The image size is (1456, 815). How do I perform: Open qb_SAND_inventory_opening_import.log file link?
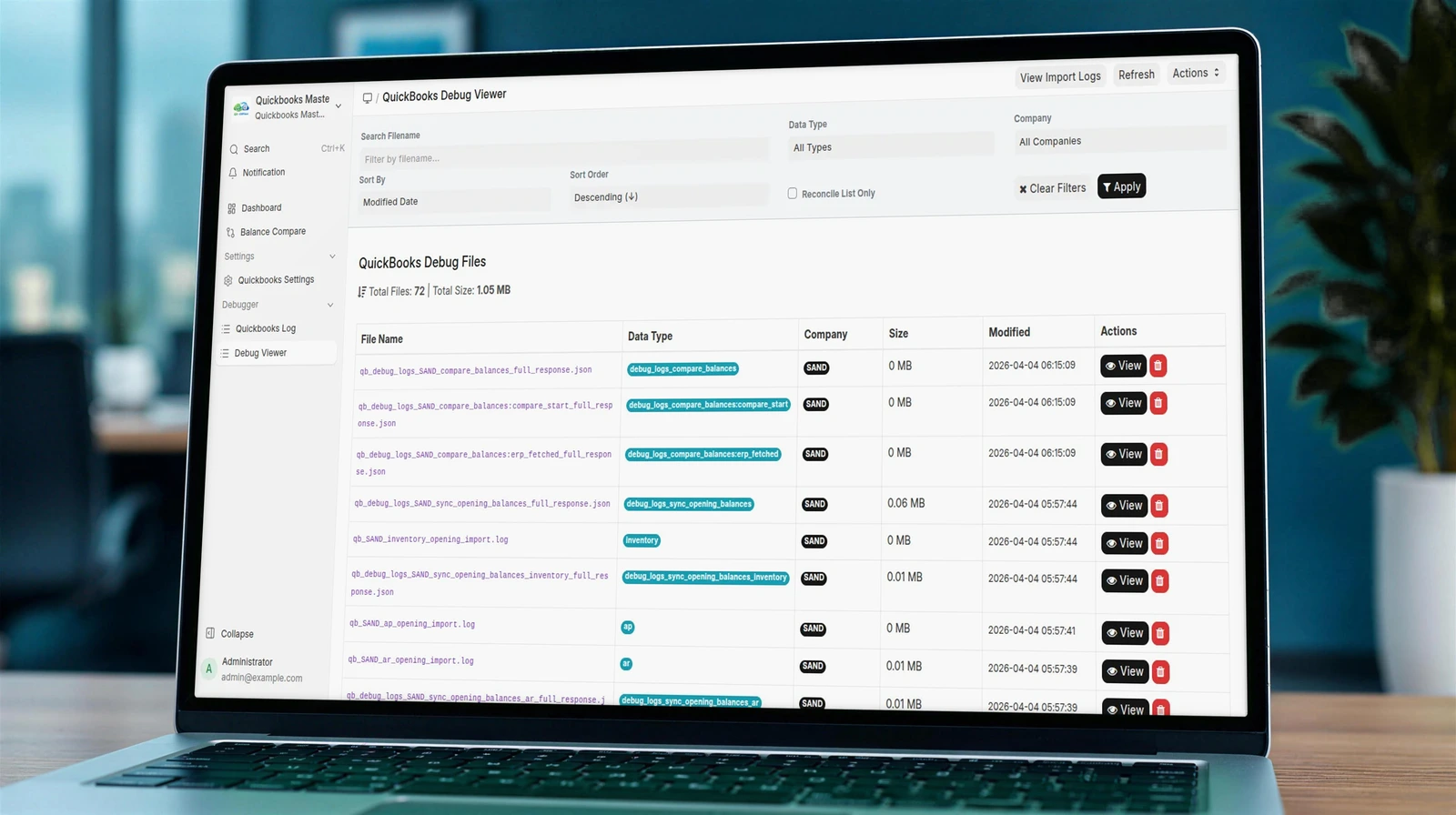pyautogui.click(x=430, y=539)
